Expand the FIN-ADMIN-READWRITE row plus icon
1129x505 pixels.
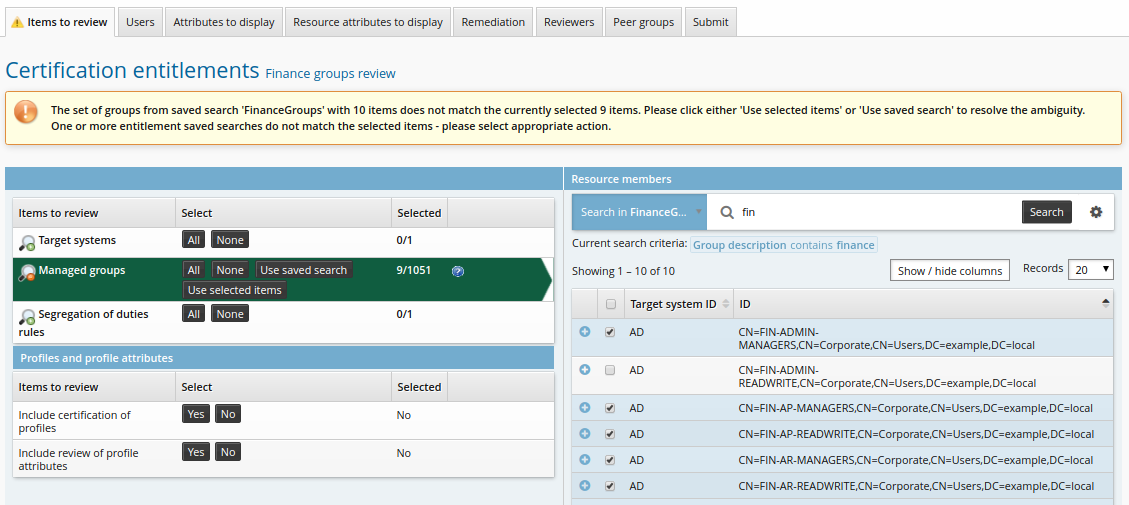click(585, 370)
